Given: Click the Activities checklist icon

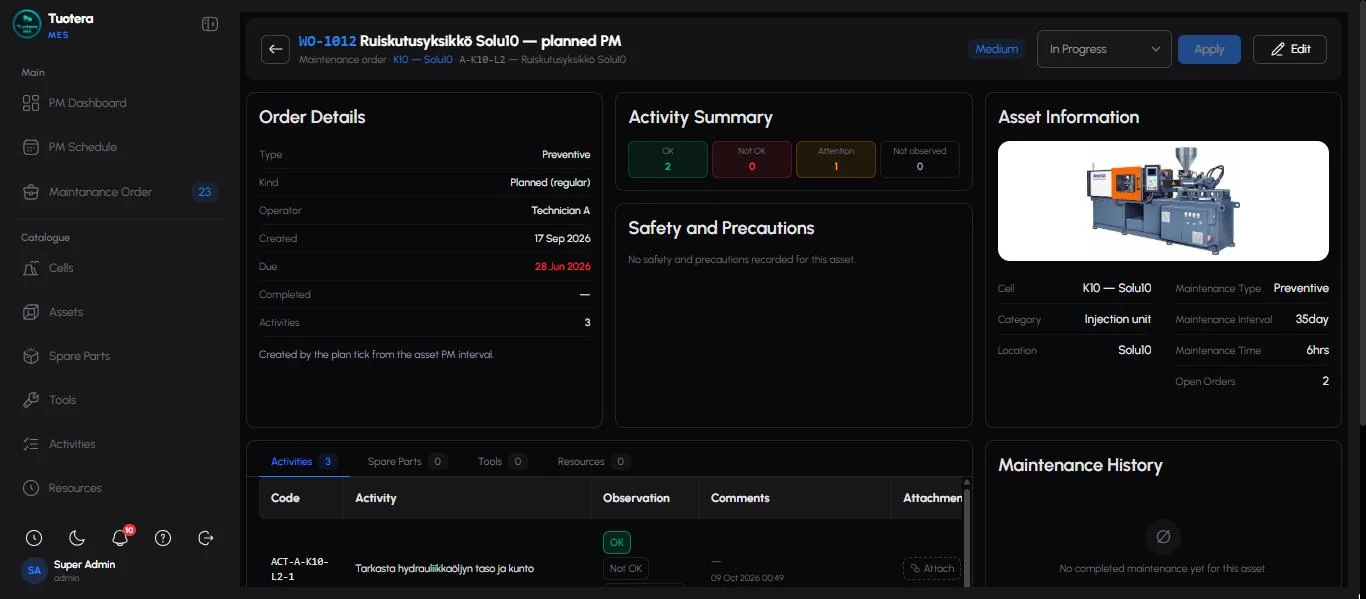Looking at the screenshot, I should [30, 444].
